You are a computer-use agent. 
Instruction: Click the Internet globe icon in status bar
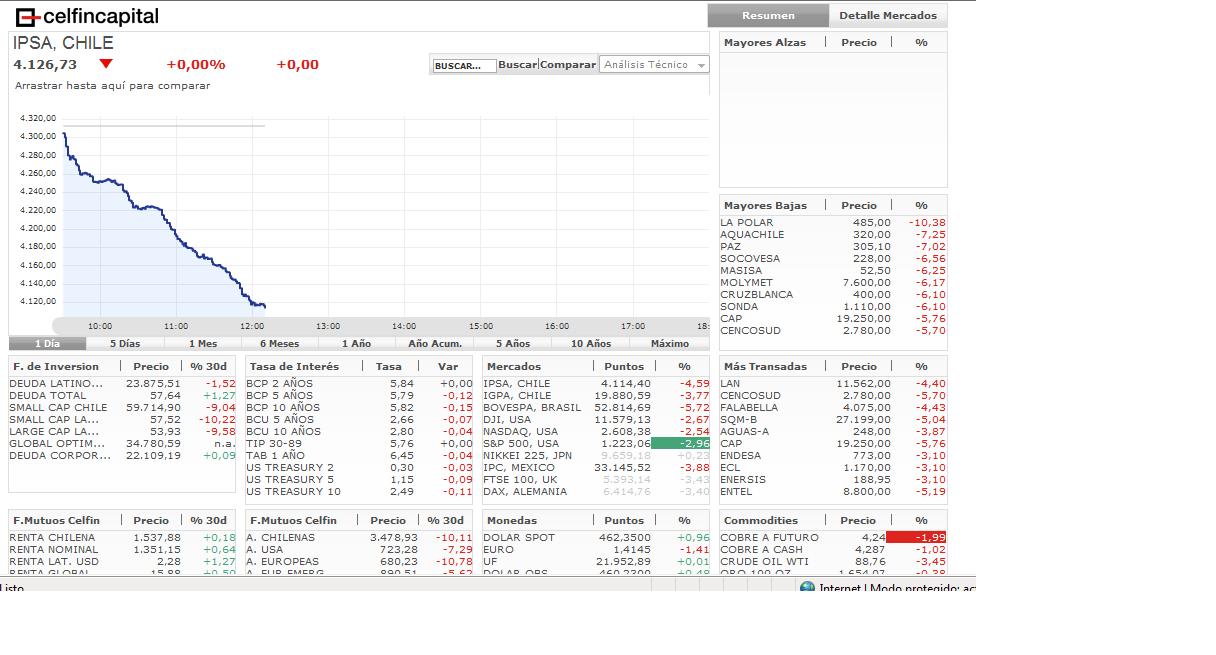tap(807, 588)
